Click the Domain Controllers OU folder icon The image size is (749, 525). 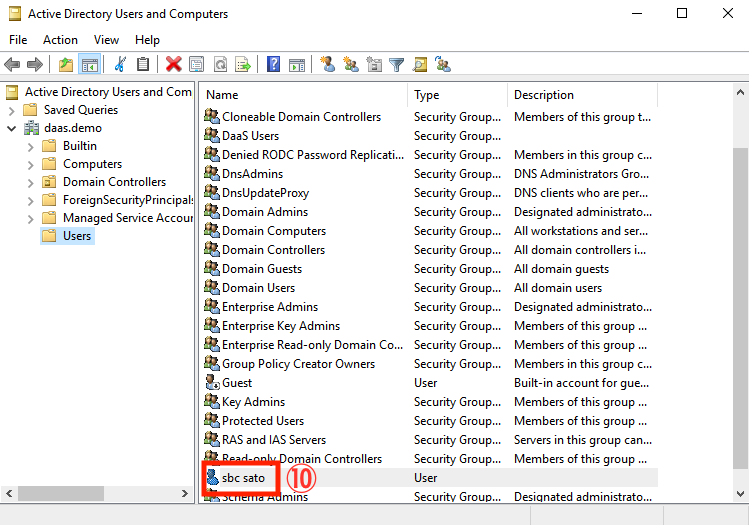point(49,182)
